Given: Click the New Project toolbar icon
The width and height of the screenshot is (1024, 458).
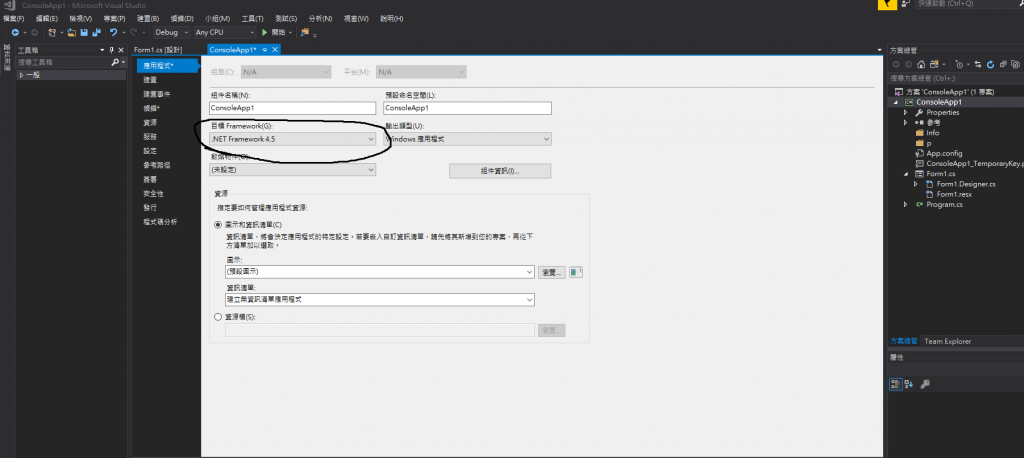Looking at the screenshot, I should [52, 33].
